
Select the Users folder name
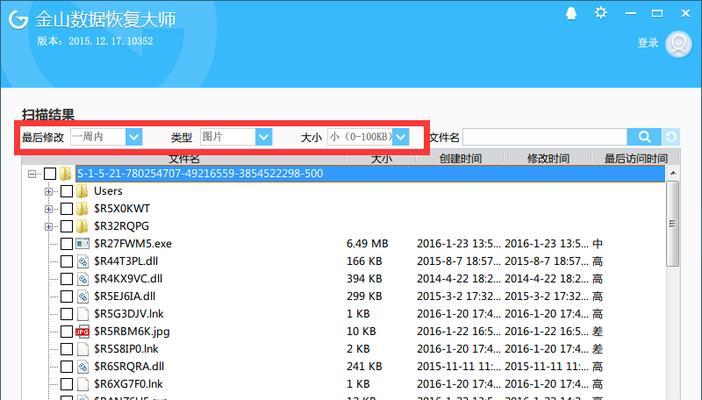tap(108, 191)
